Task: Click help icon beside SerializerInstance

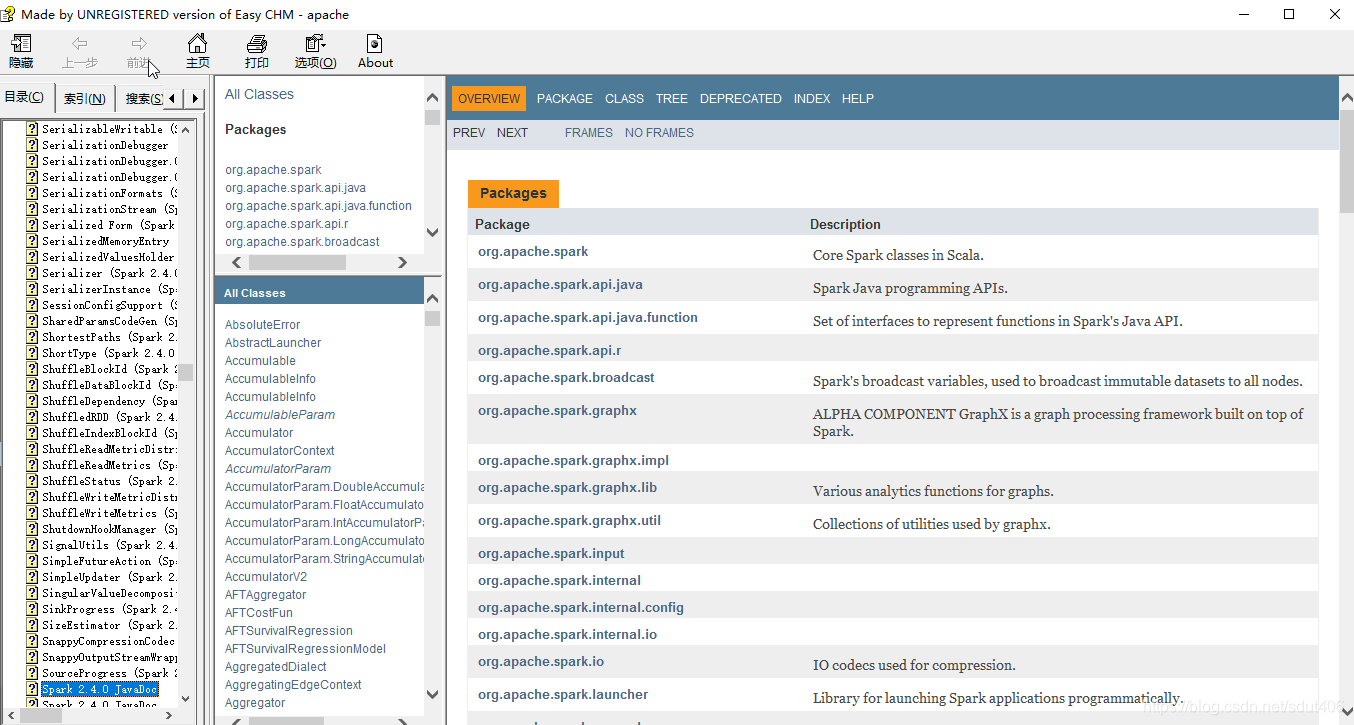Action: tap(32, 289)
